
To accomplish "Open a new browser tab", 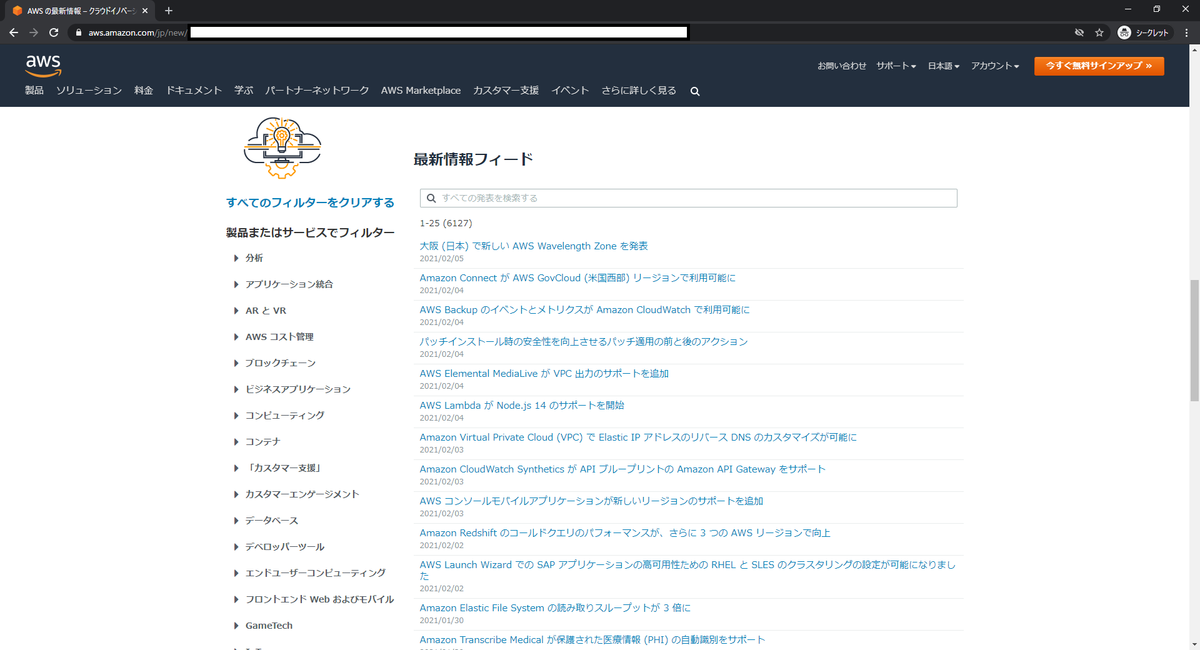I will coord(168,10).
